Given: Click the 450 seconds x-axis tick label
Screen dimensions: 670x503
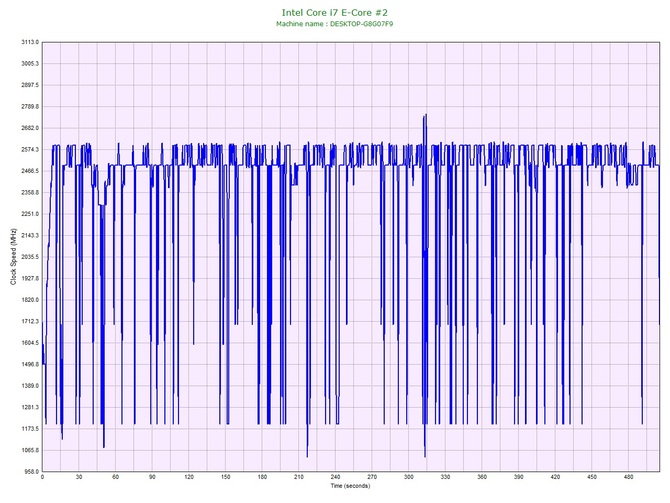Looking at the screenshot, I should click(592, 477).
